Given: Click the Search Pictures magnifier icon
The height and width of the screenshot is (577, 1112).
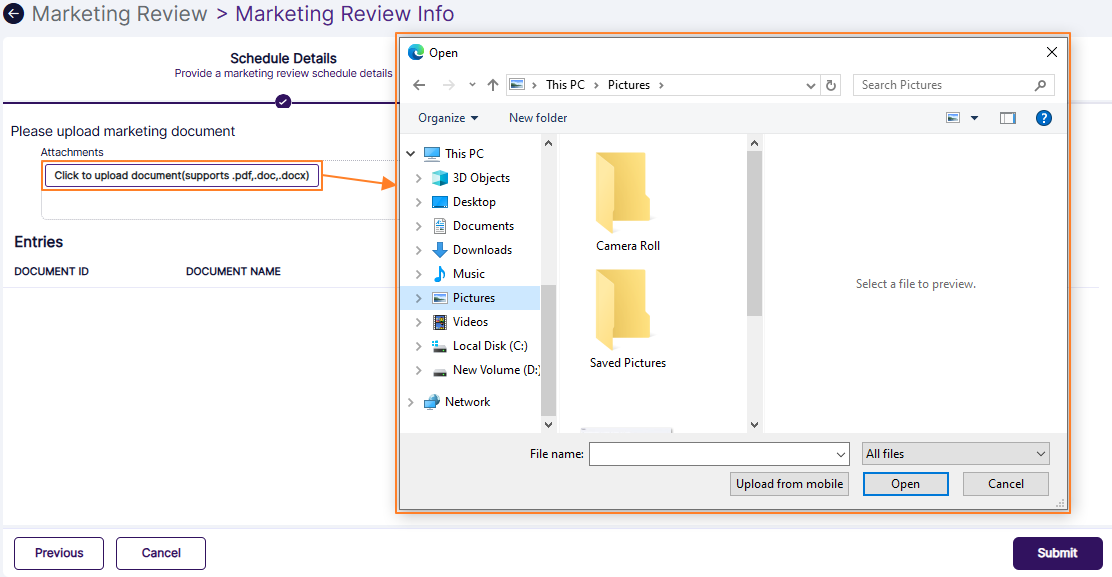Looking at the screenshot, I should click(x=1040, y=85).
